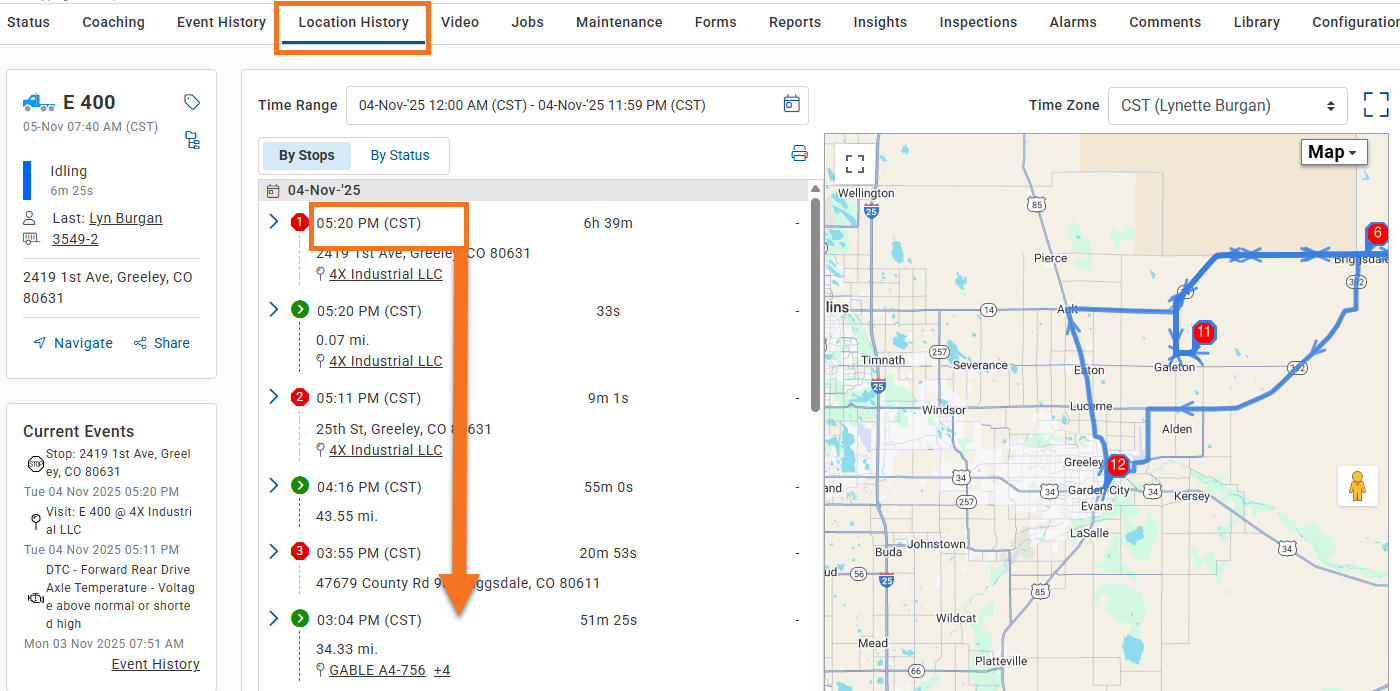
Task: Click the red stop badge 3 at 03:55 PM
Action: [x=299, y=552]
